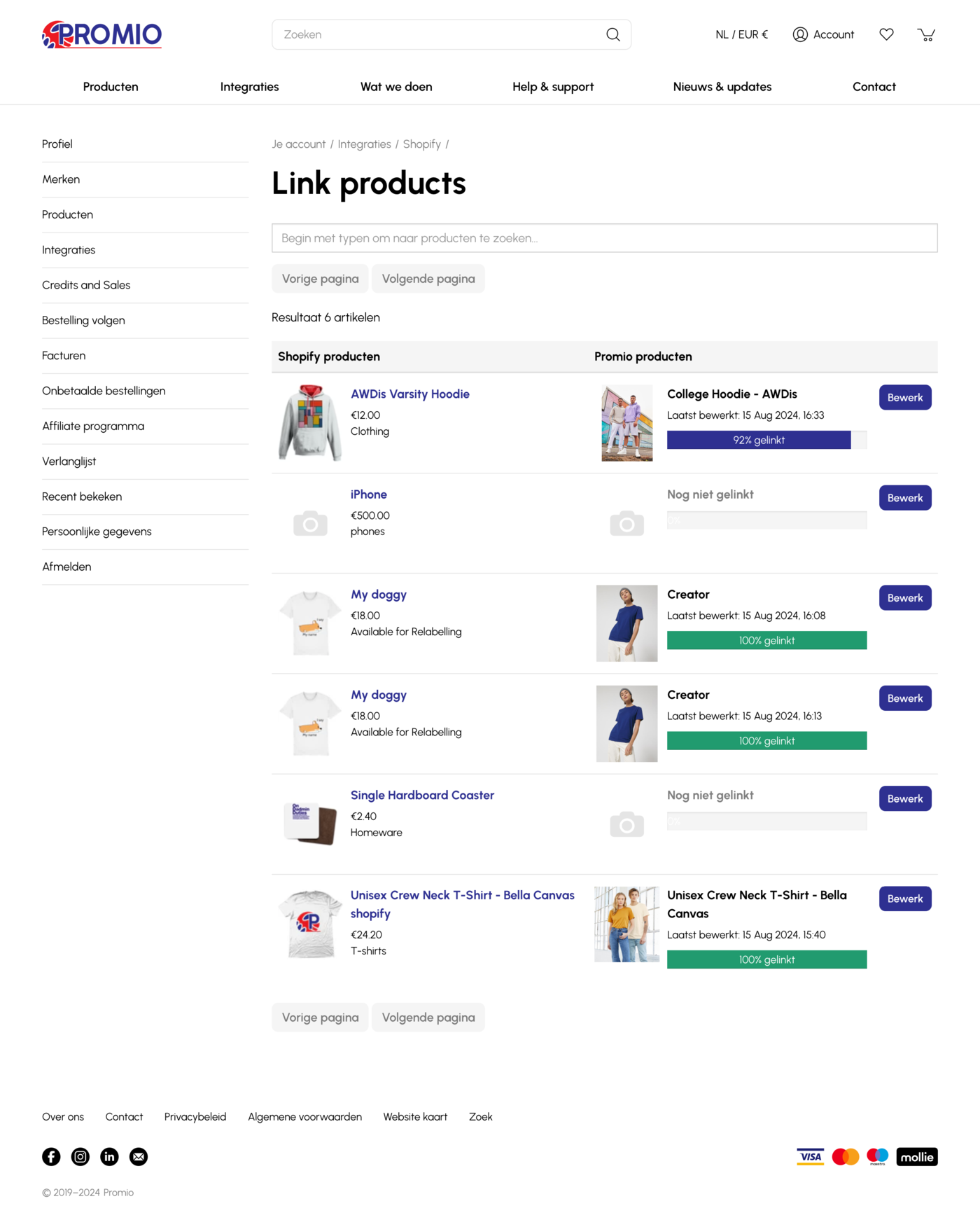Open the Help & support menu
Image resolution: width=980 pixels, height=1220 pixels.
point(553,87)
